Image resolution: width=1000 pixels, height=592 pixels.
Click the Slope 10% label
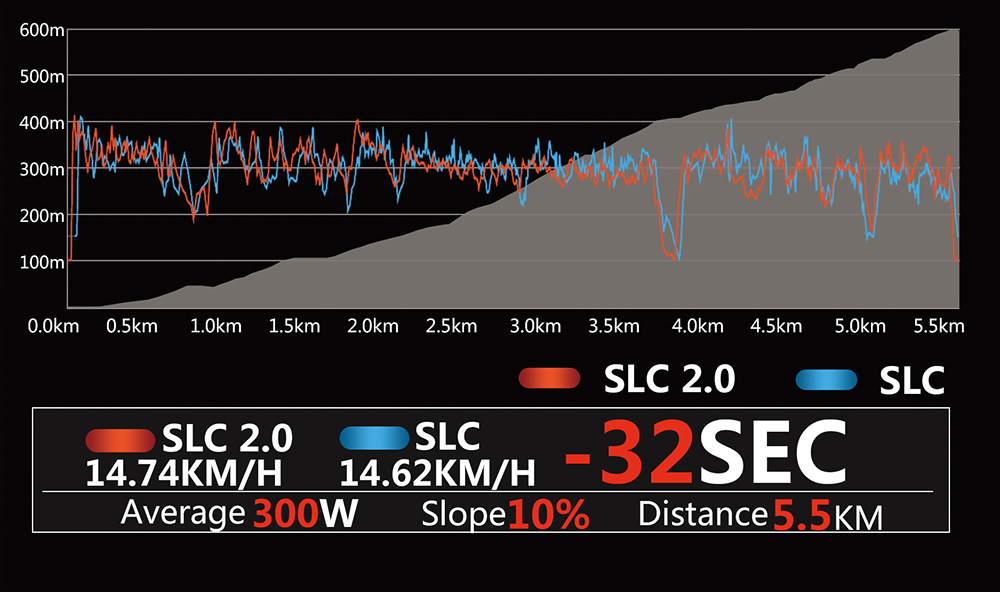click(x=505, y=514)
